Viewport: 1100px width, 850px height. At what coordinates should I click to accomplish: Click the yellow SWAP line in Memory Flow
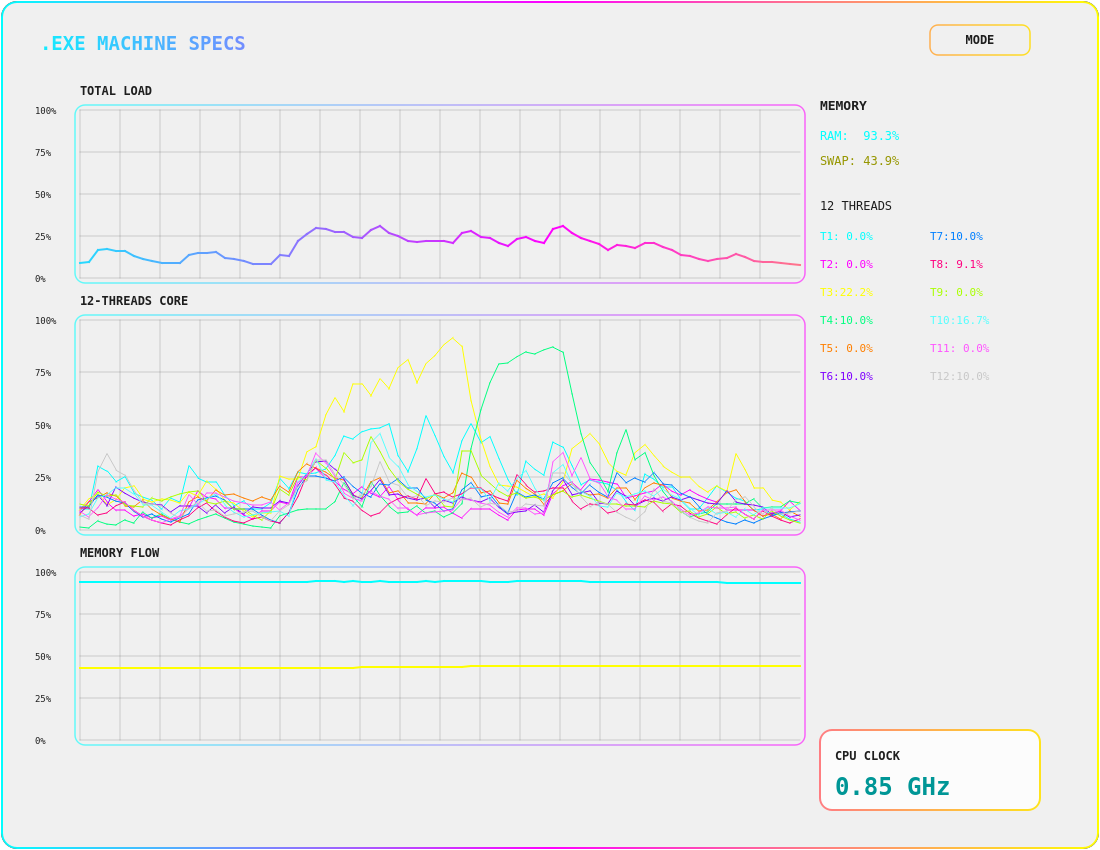[440, 667]
